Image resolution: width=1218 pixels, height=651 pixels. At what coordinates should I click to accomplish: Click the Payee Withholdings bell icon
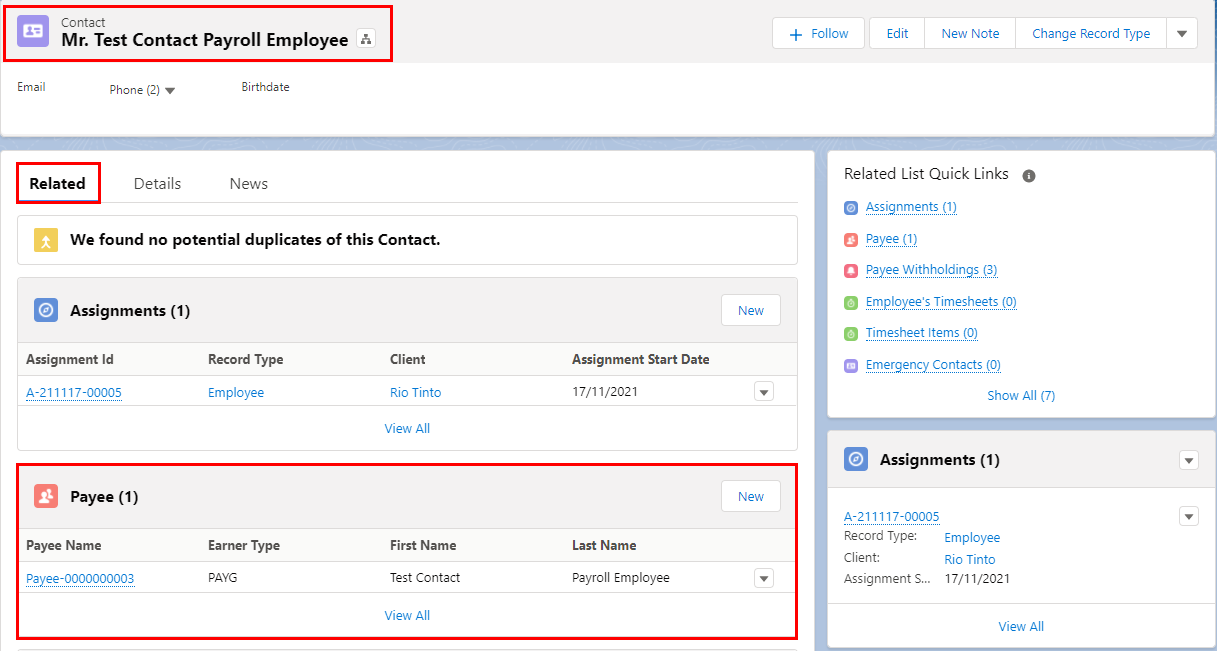click(851, 271)
